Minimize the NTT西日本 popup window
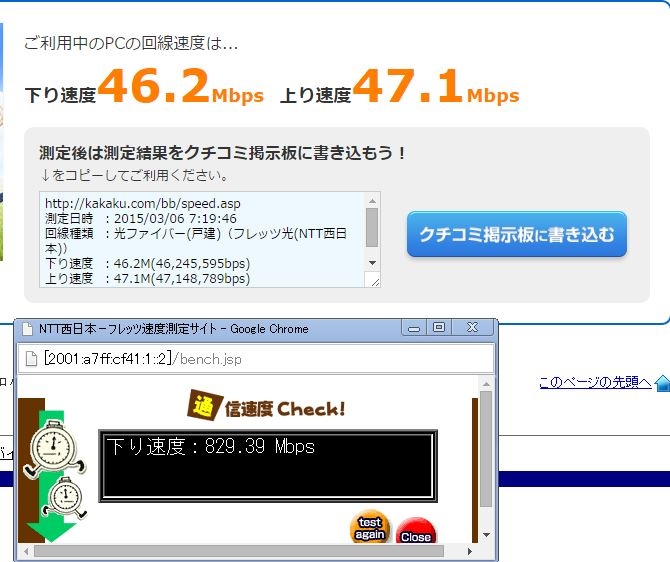This screenshot has height=562, width=670. point(414,328)
